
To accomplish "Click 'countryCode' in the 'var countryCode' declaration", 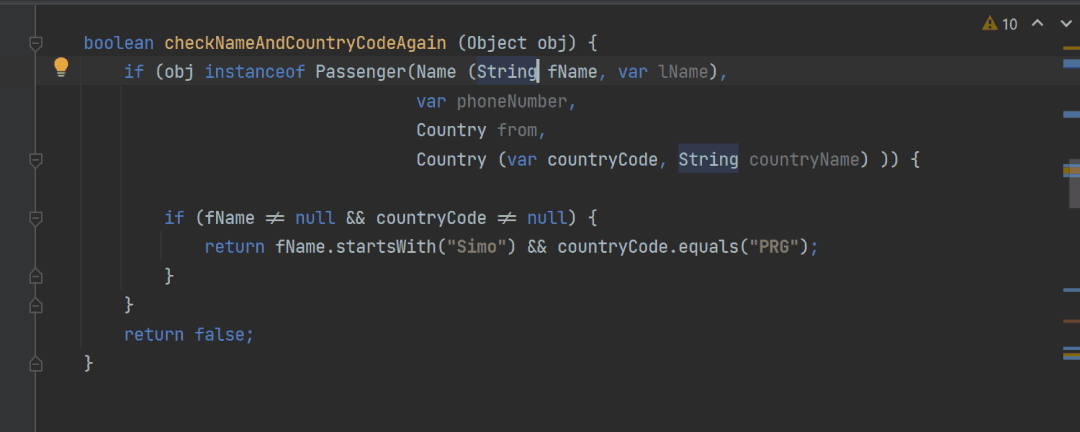I will click(x=603, y=160).
